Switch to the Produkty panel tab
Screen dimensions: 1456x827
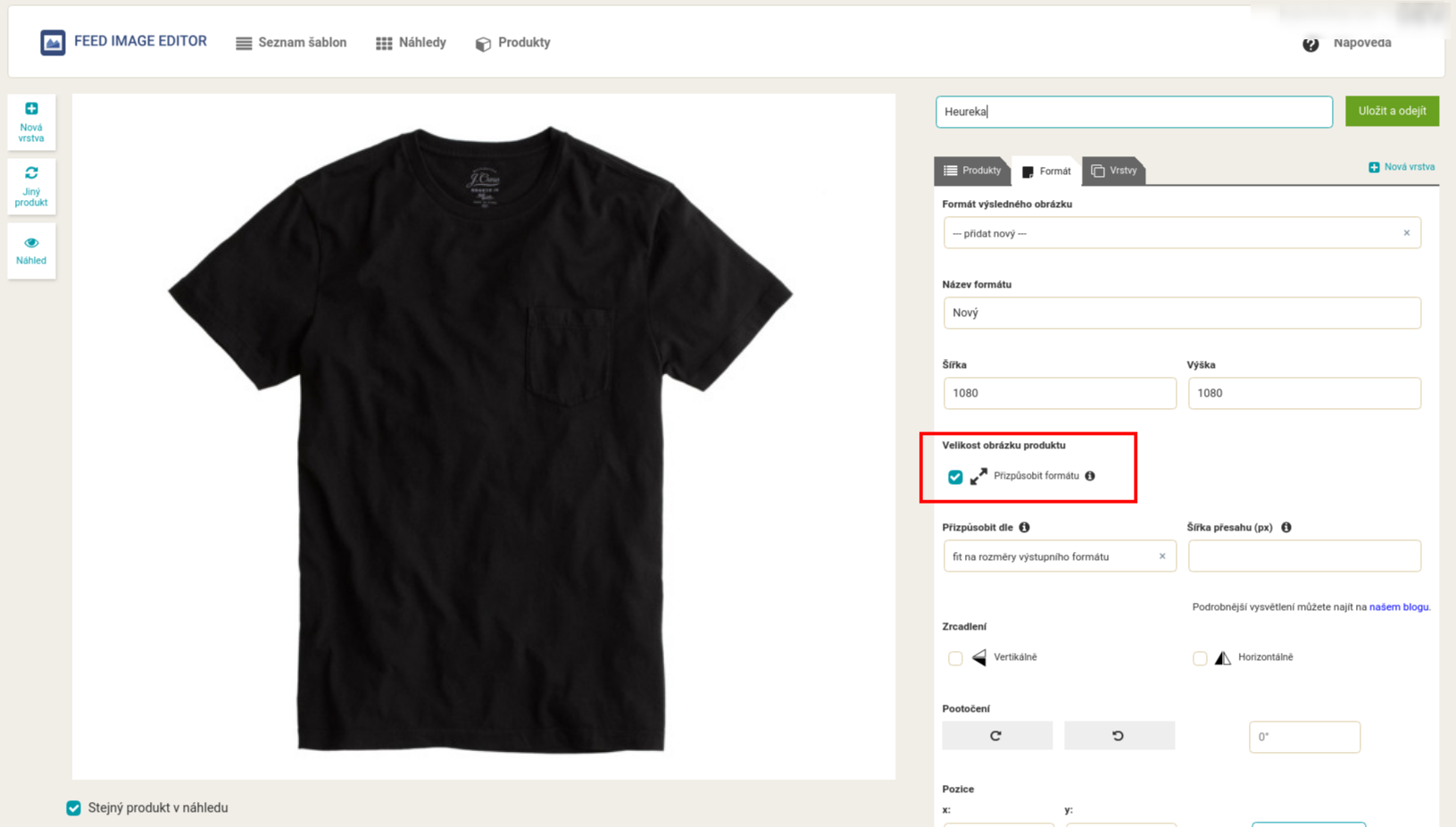tap(972, 171)
